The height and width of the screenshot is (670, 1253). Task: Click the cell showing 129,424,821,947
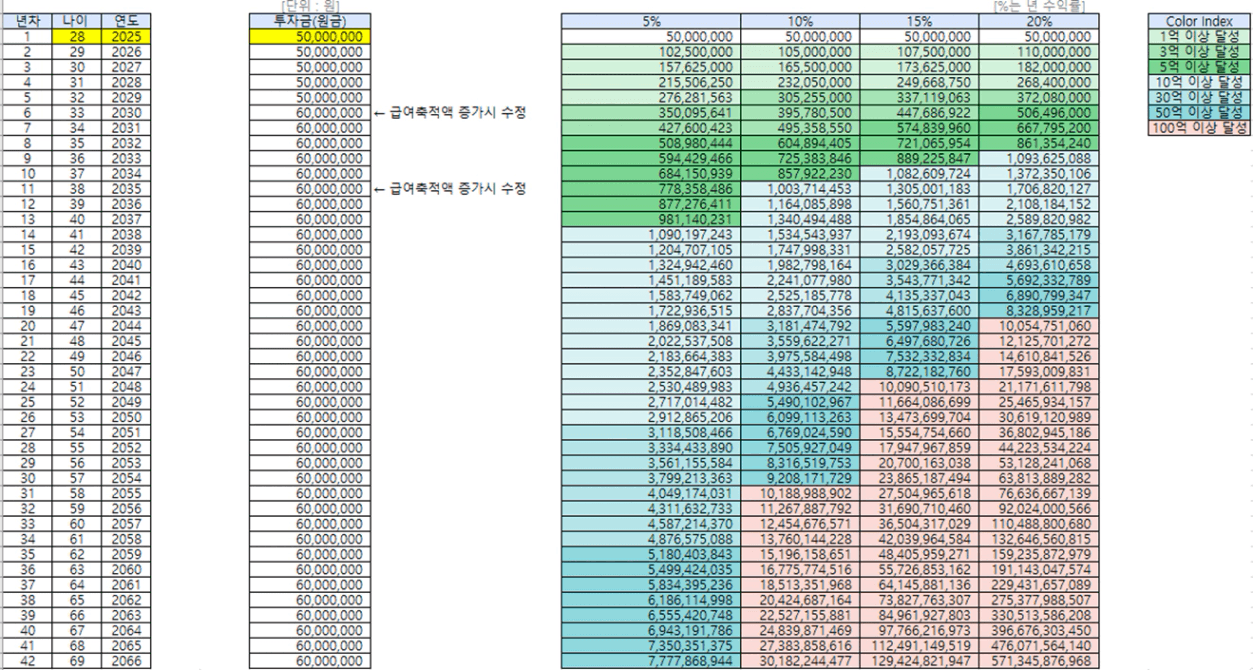pos(919,660)
